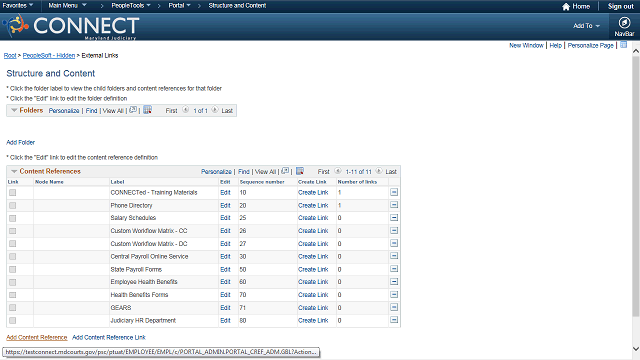The image size is (640, 360).
Task: Open Personalize Page link
Action: pyautogui.click(x=590, y=45)
